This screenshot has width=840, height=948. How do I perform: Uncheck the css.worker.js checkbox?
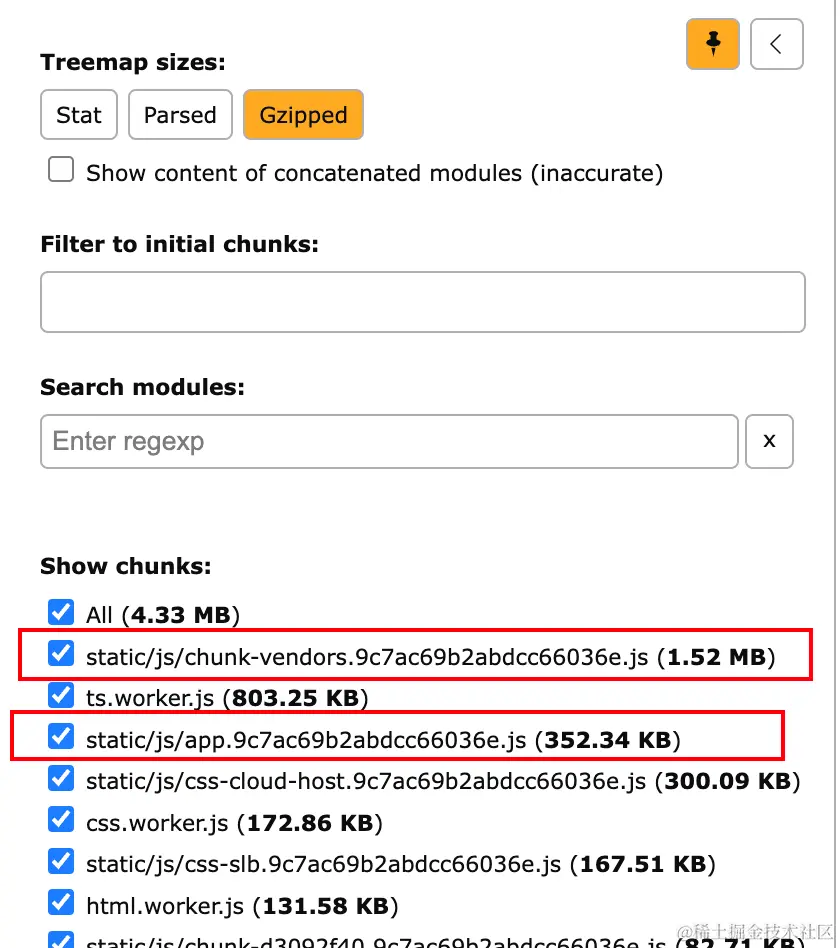(61, 820)
